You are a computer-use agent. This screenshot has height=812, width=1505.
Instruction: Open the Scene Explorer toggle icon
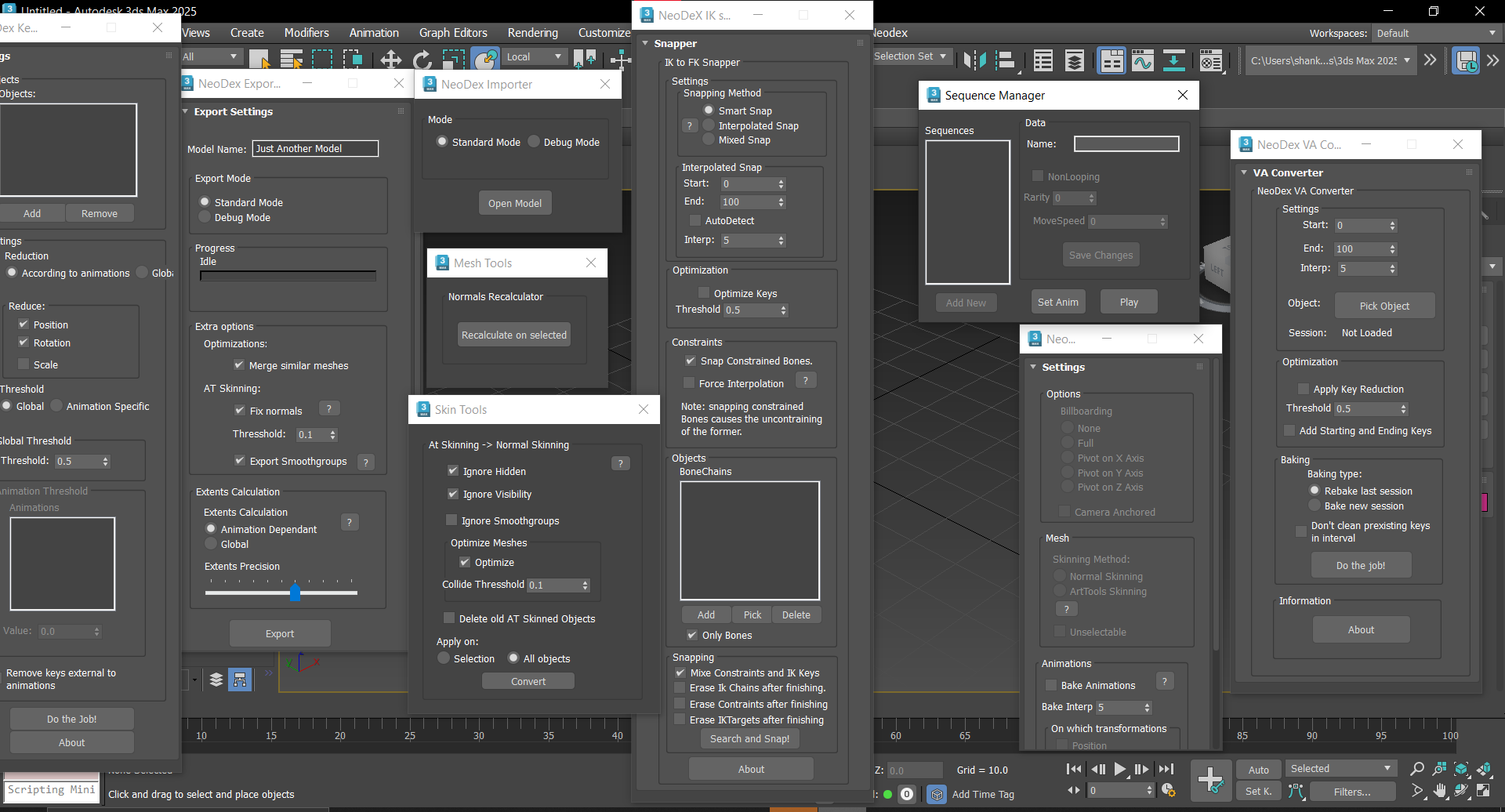(x=1043, y=60)
